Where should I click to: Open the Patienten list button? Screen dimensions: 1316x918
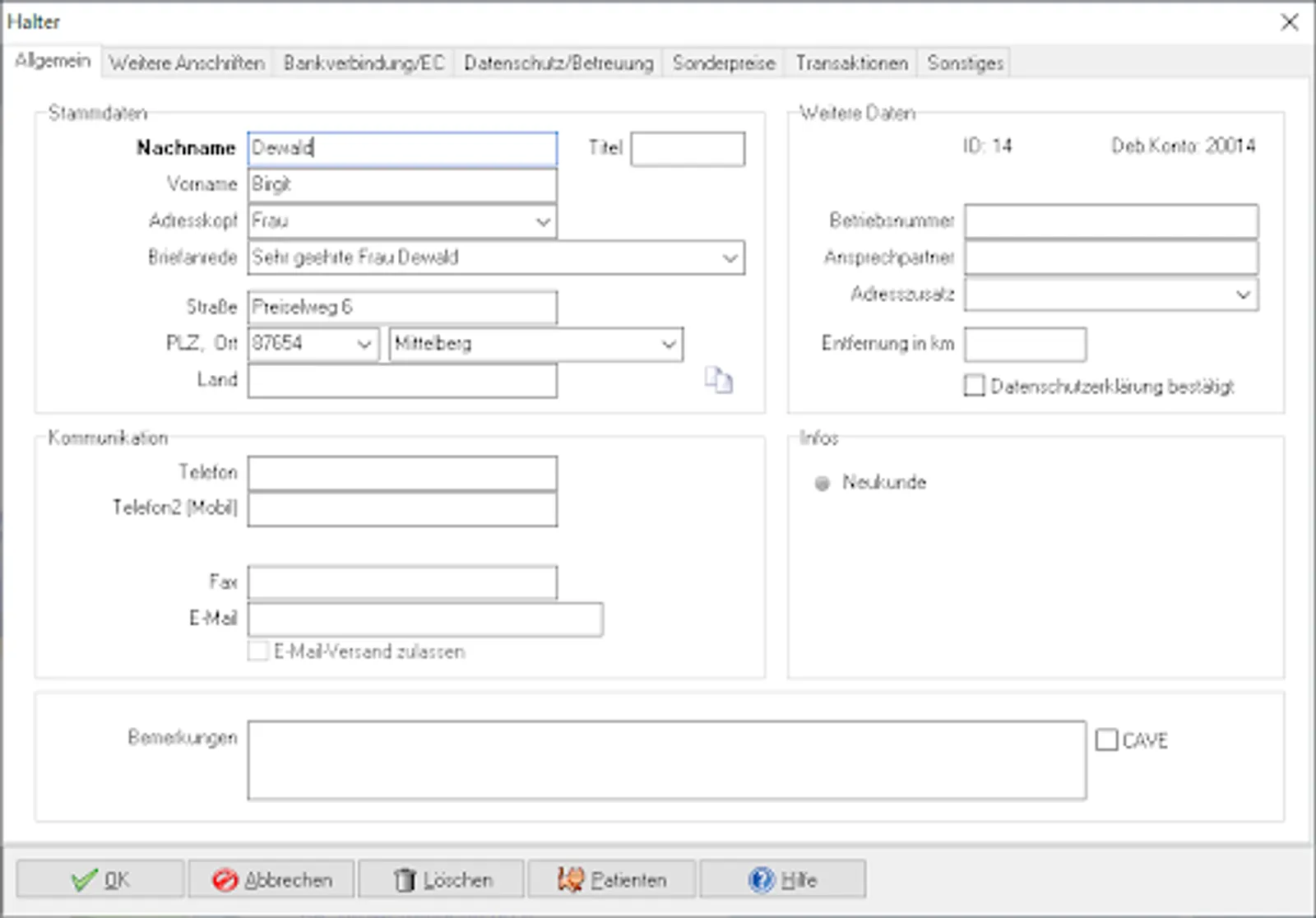[x=612, y=879]
